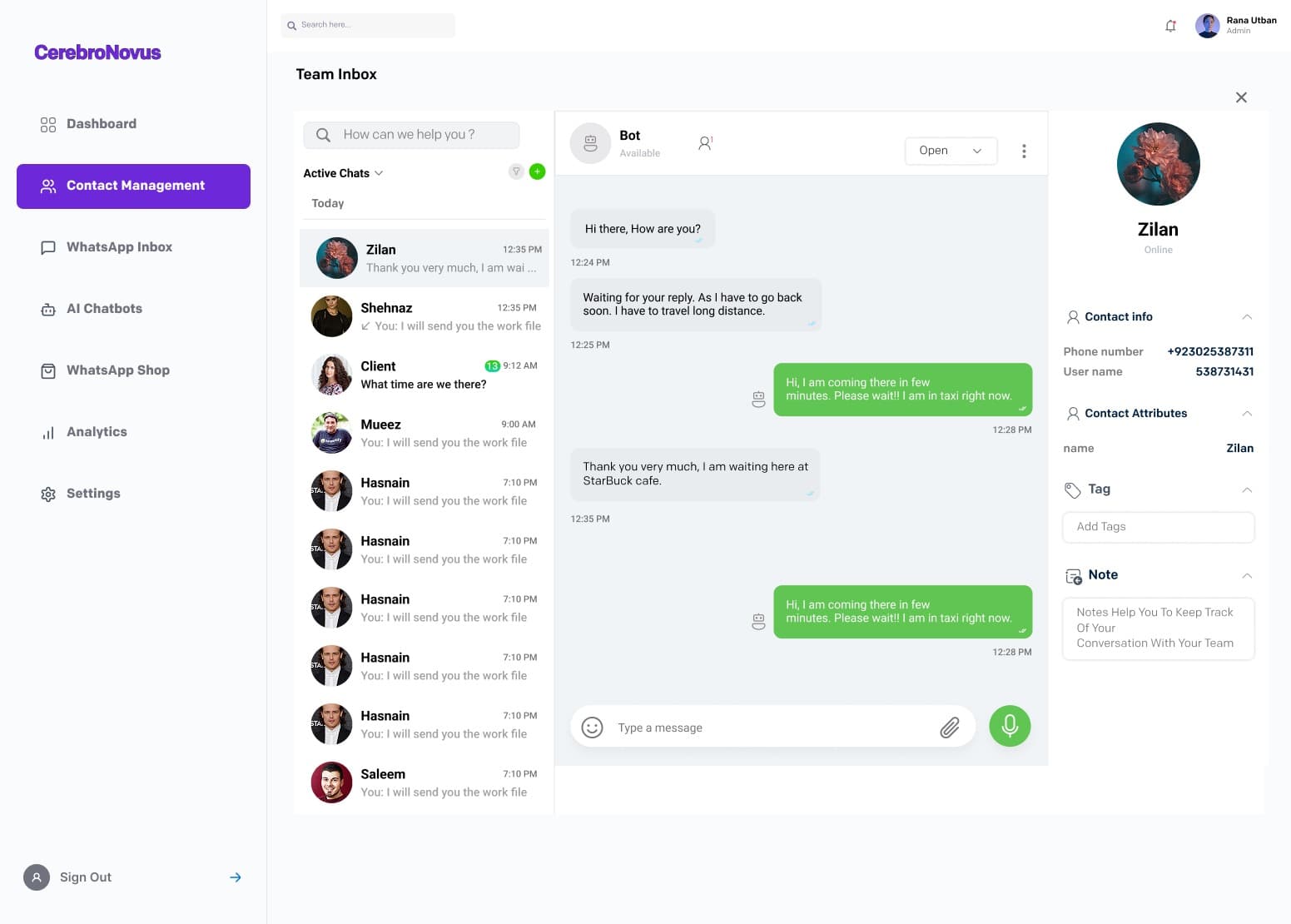This screenshot has width=1291, height=924.
Task: Sign Out of CerebroNovus
Action: [85, 877]
